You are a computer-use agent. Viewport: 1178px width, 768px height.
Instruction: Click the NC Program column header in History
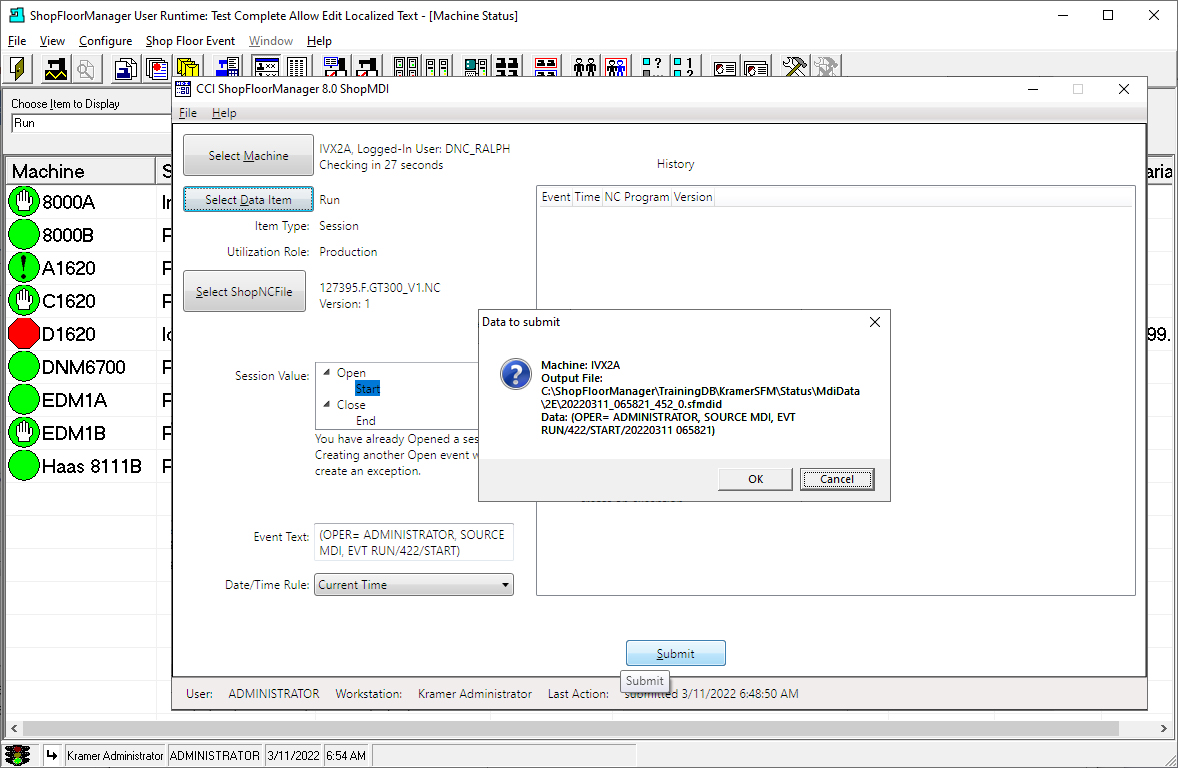(x=636, y=197)
